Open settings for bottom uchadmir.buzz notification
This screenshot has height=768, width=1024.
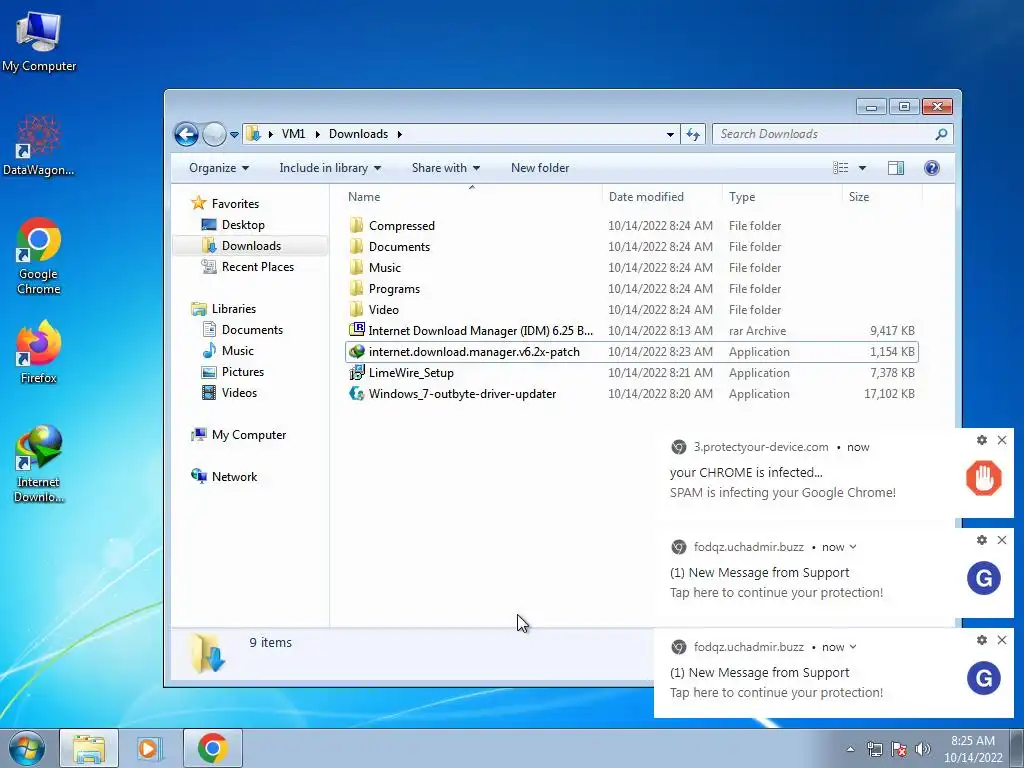(982, 640)
